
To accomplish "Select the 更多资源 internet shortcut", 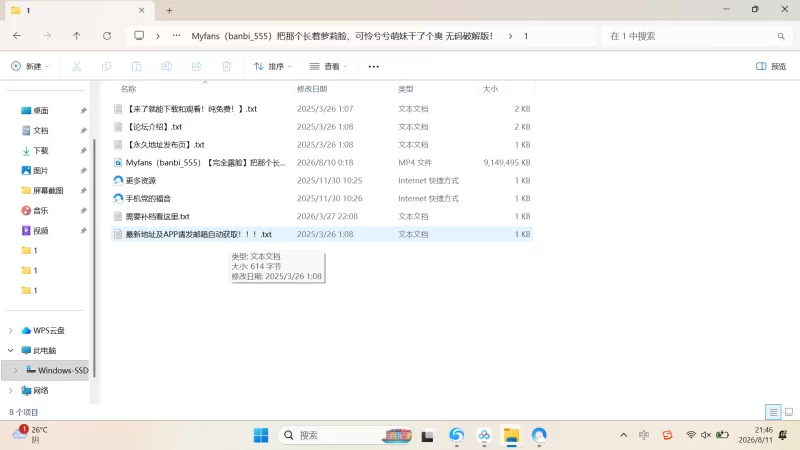I will 322,180.
